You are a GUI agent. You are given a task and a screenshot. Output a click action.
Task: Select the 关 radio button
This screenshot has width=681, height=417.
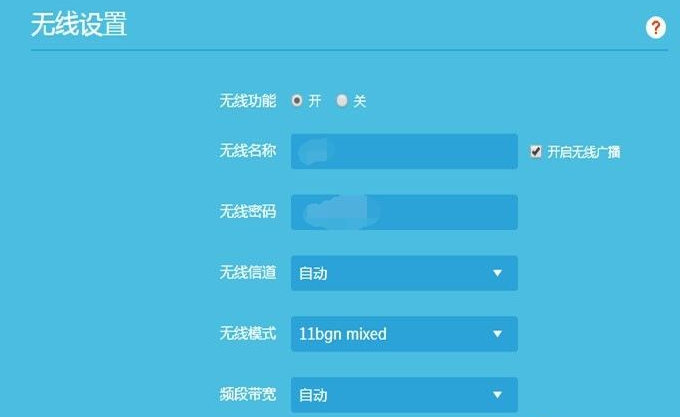pyautogui.click(x=342, y=100)
